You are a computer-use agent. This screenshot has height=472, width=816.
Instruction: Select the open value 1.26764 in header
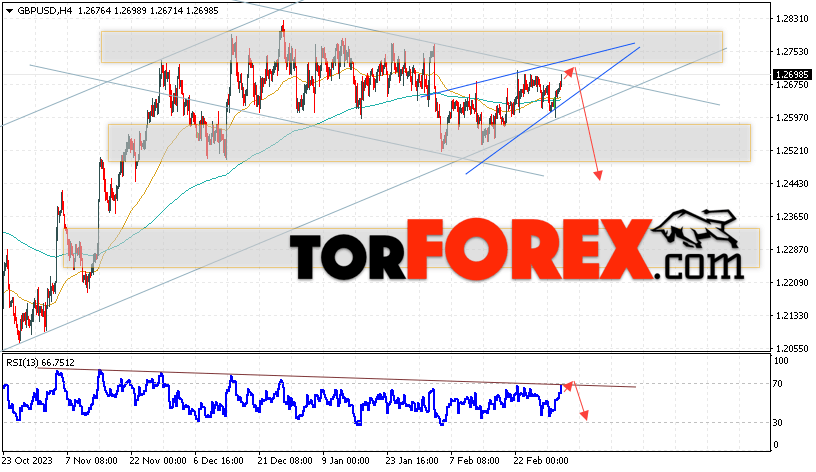click(94, 10)
